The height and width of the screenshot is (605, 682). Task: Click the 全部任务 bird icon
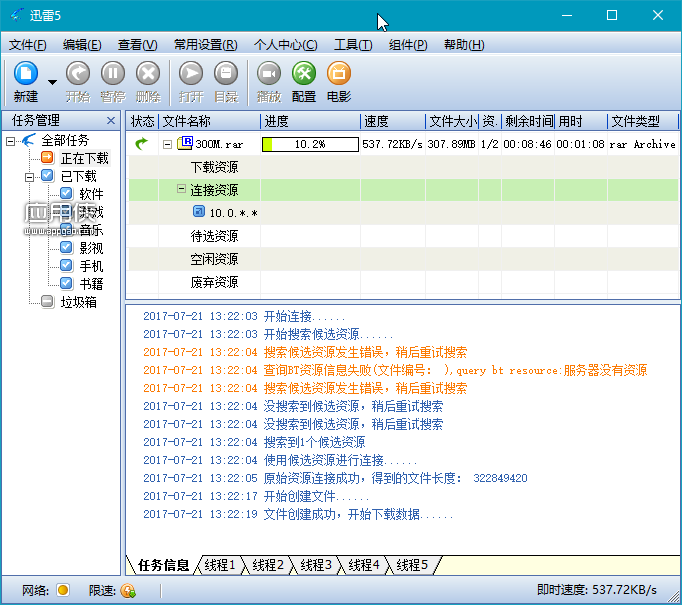point(29,140)
